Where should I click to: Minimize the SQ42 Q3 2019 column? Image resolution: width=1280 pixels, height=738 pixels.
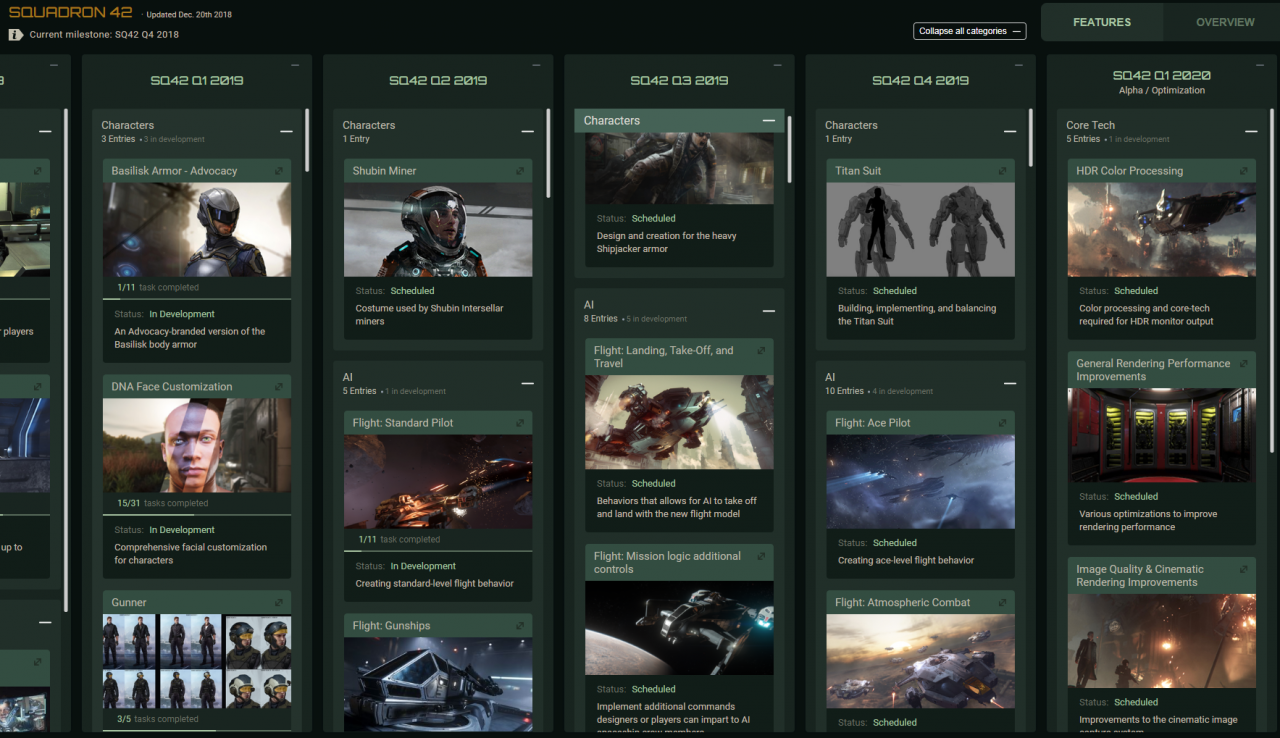click(778, 66)
